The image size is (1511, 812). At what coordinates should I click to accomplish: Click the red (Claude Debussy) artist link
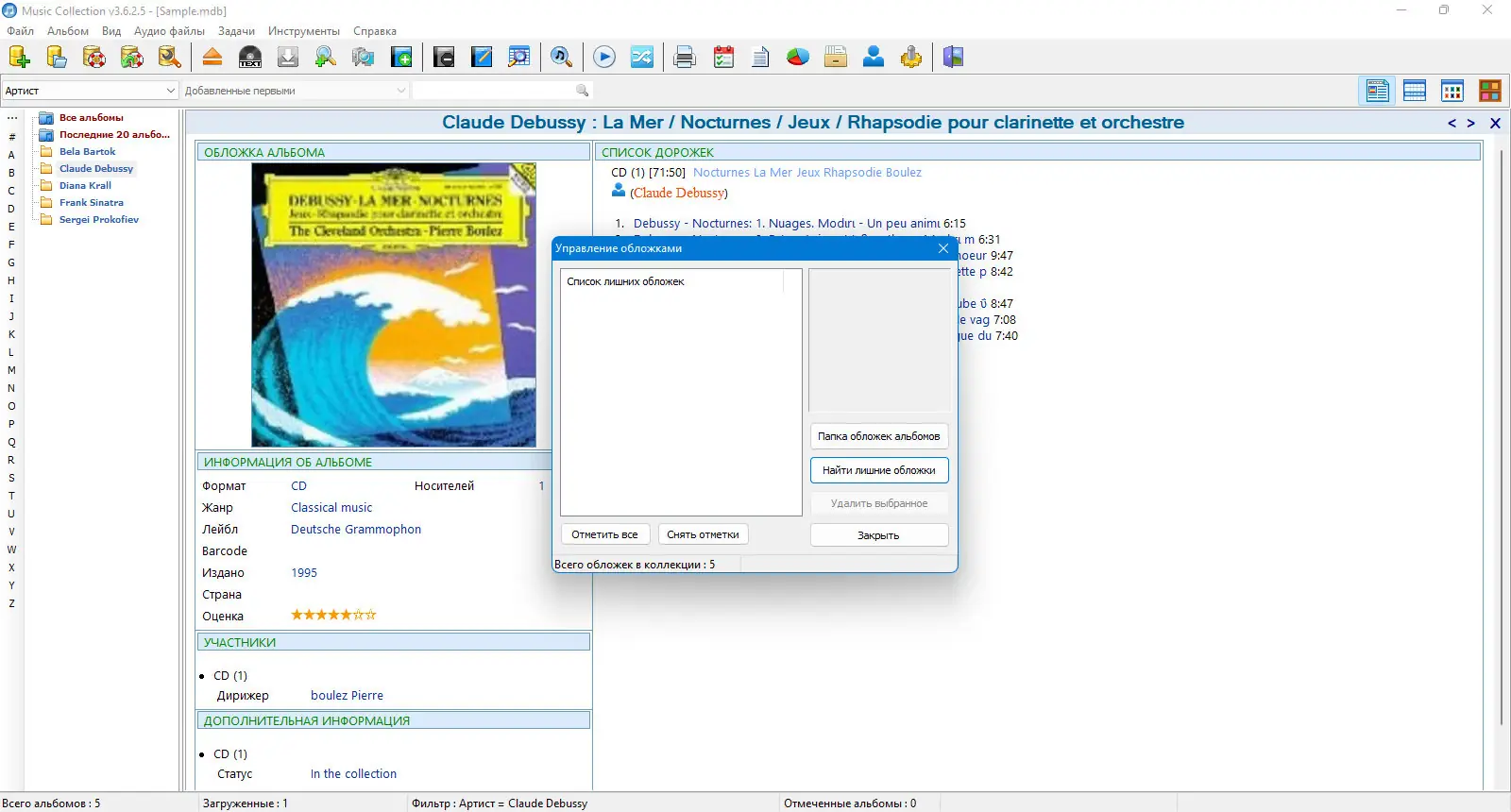[x=679, y=194]
